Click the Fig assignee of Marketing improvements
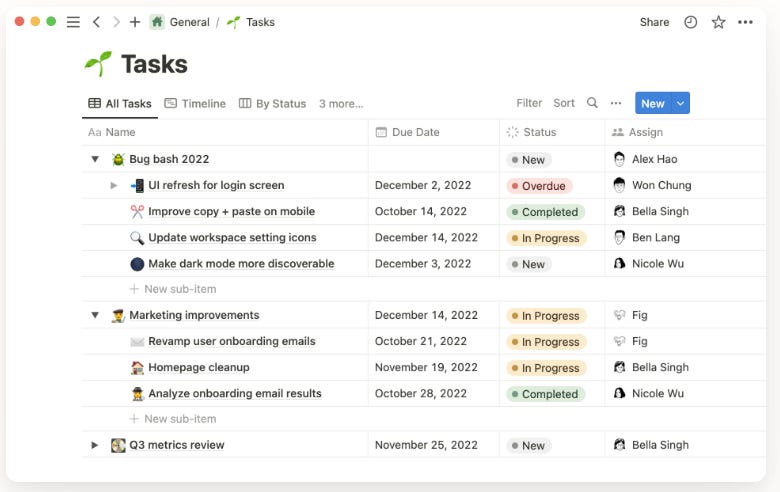This screenshot has height=492, width=780. pyautogui.click(x=630, y=315)
